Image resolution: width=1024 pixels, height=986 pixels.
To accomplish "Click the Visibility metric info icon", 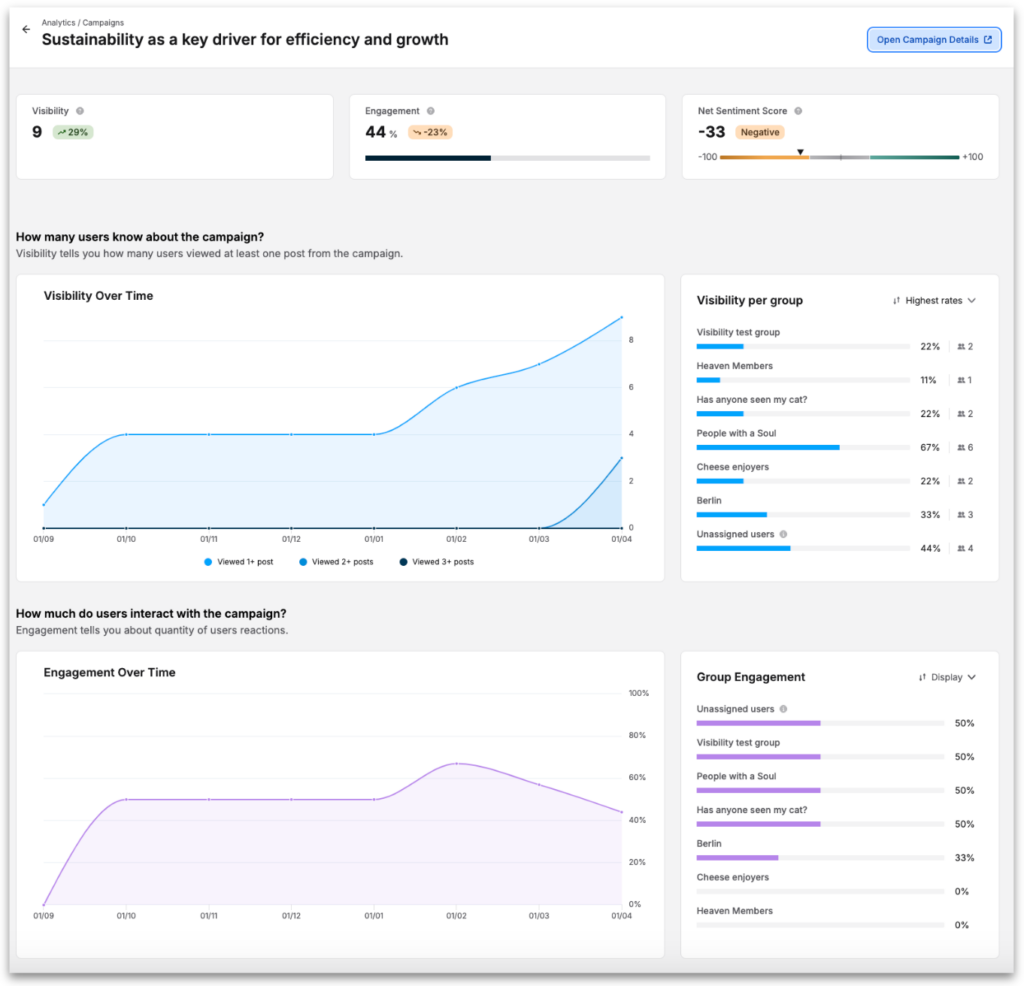I will pyautogui.click(x=80, y=110).
